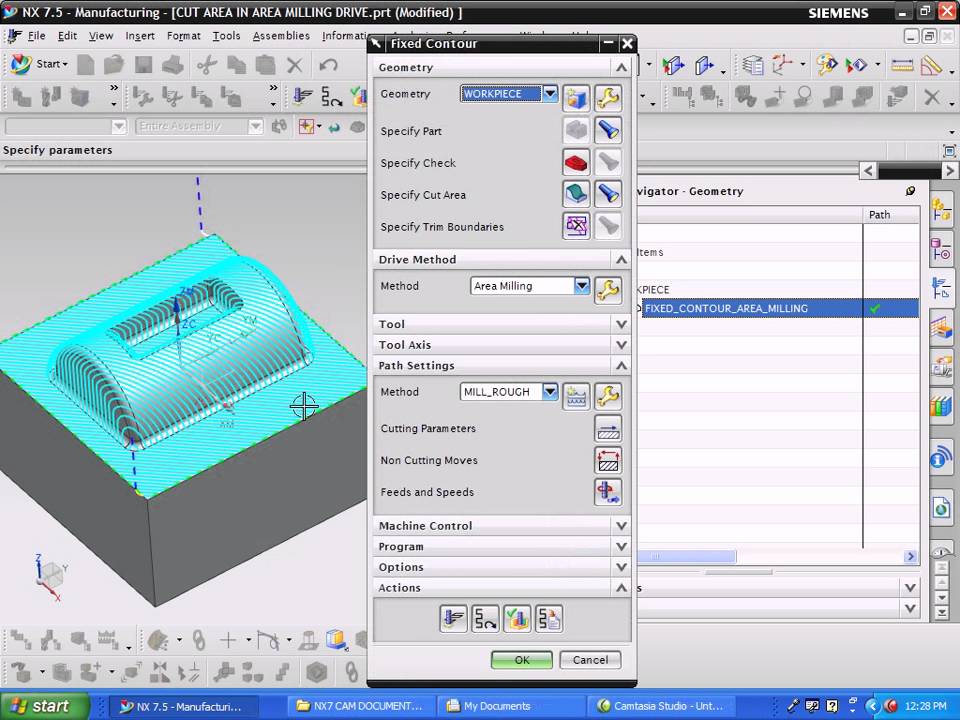
Task: Open the Non Cutting Moves icon
Action: (x=608, y=460)
